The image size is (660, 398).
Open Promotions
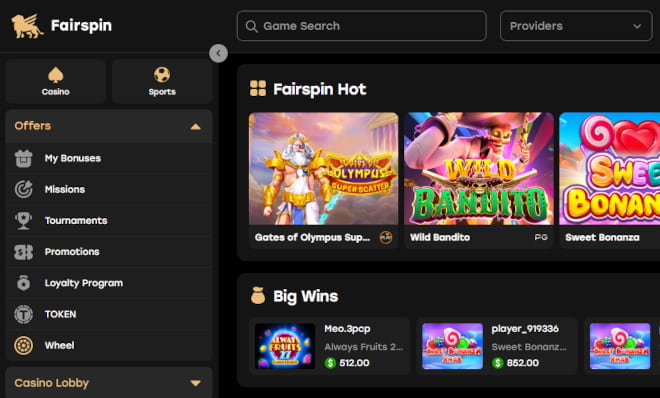(109, 252)
